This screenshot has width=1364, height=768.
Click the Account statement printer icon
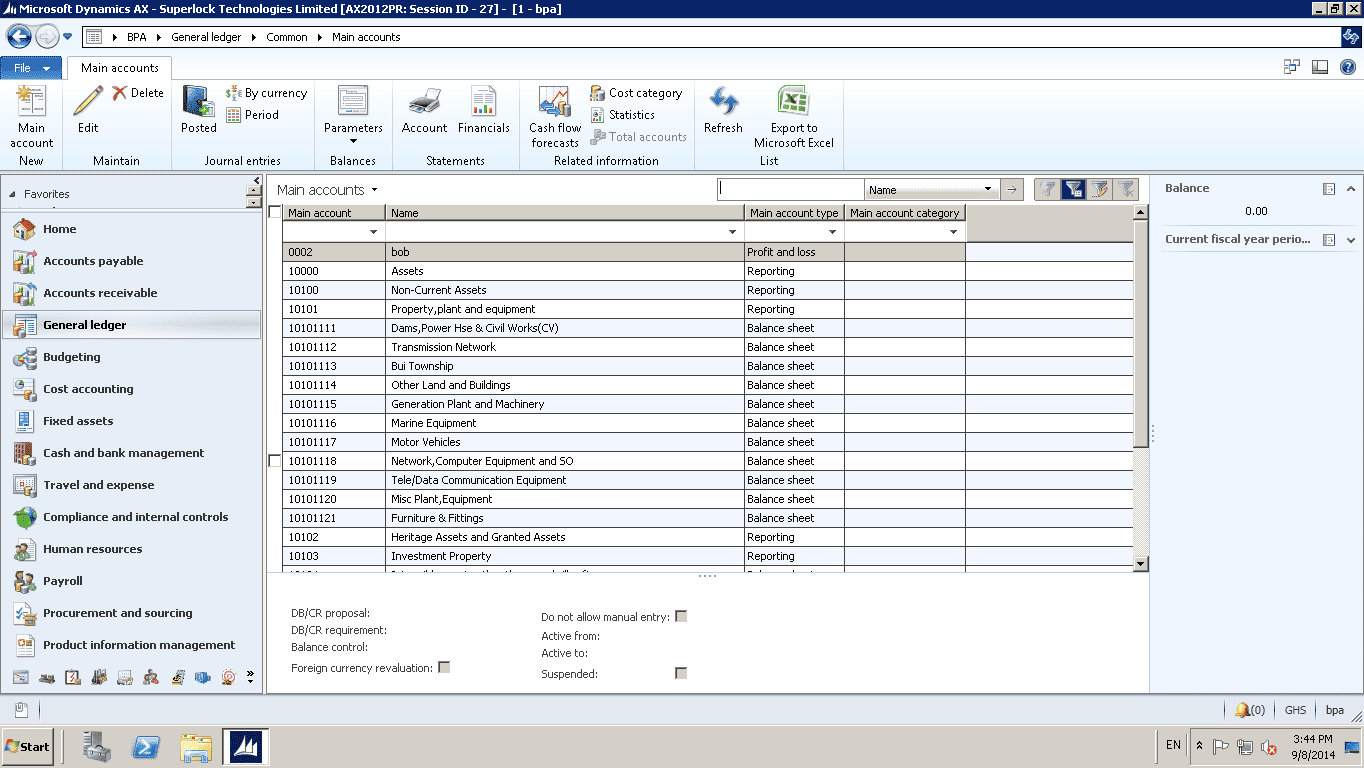[424, 102]
